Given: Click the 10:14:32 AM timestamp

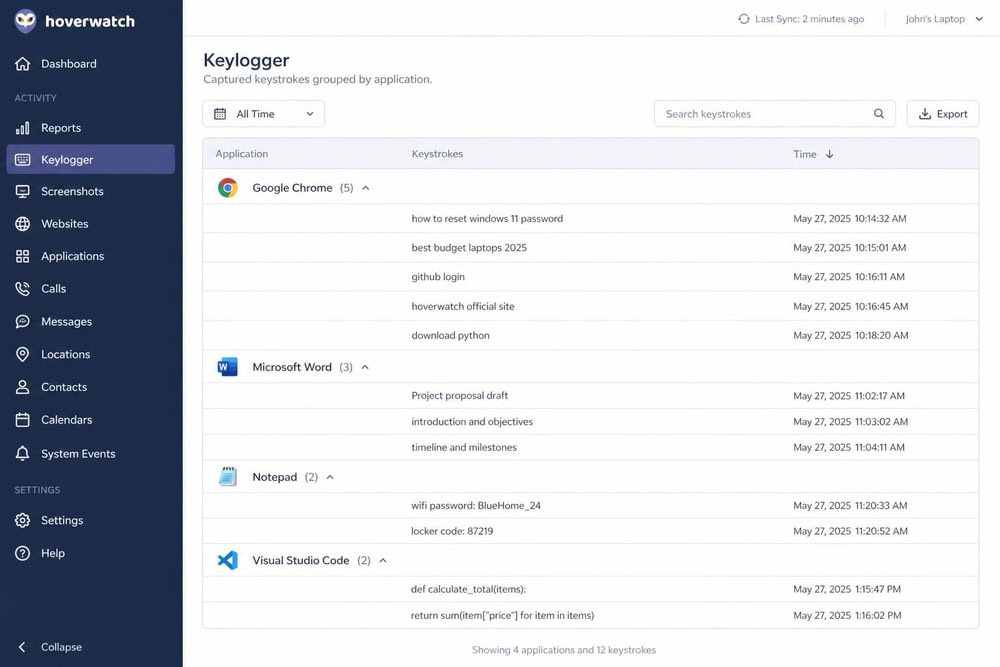Looking at the screenshot, I should click(880, 219).
